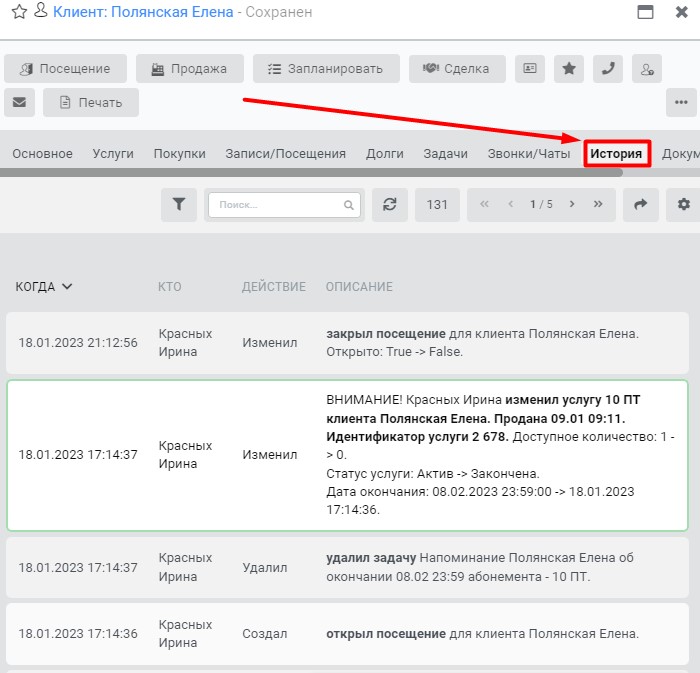Click the КТО column header
This screenshot has width=700, height=673.
click(x=170, y=287)
